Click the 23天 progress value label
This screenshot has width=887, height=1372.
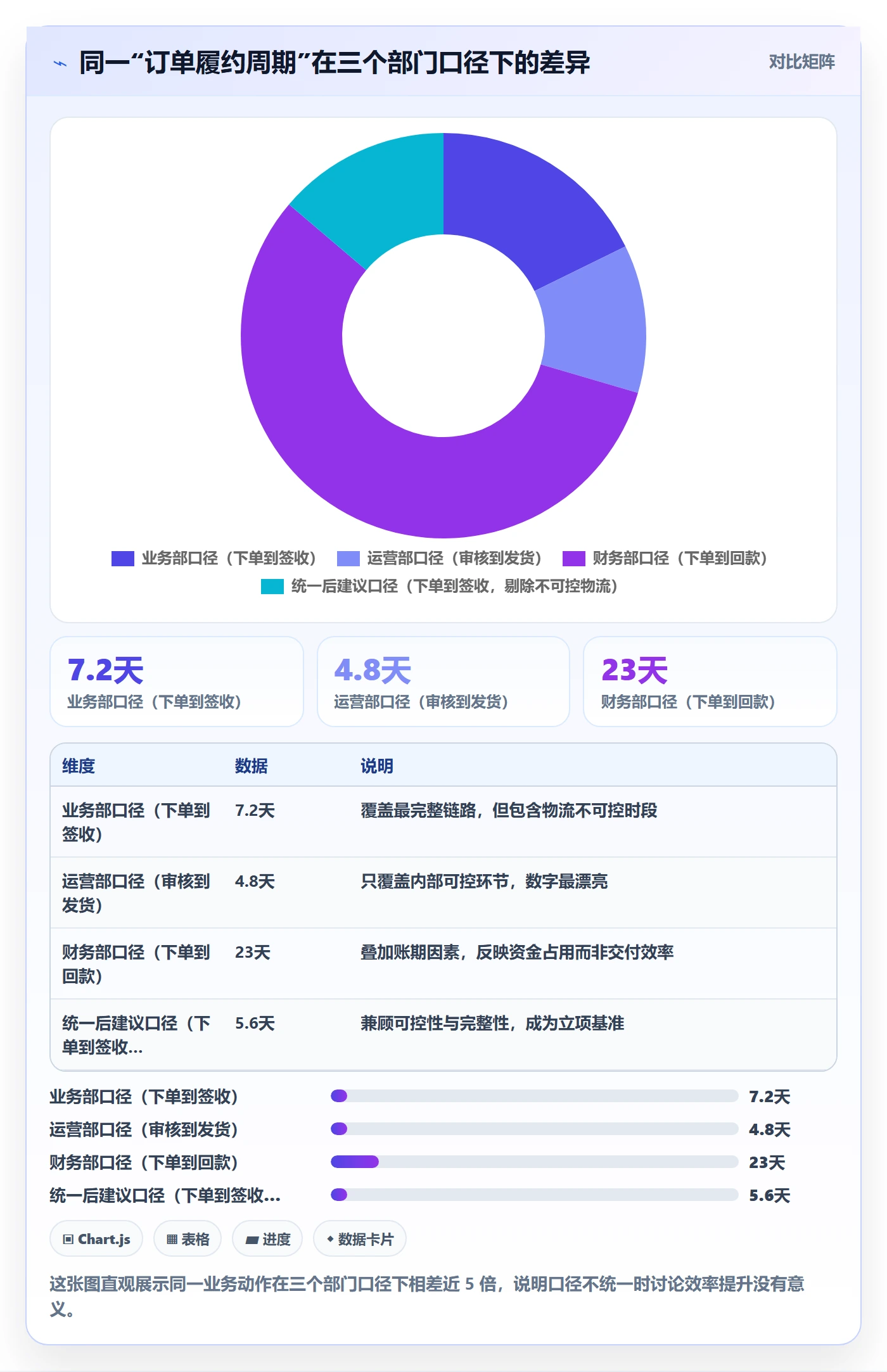tap(767, 1163)
